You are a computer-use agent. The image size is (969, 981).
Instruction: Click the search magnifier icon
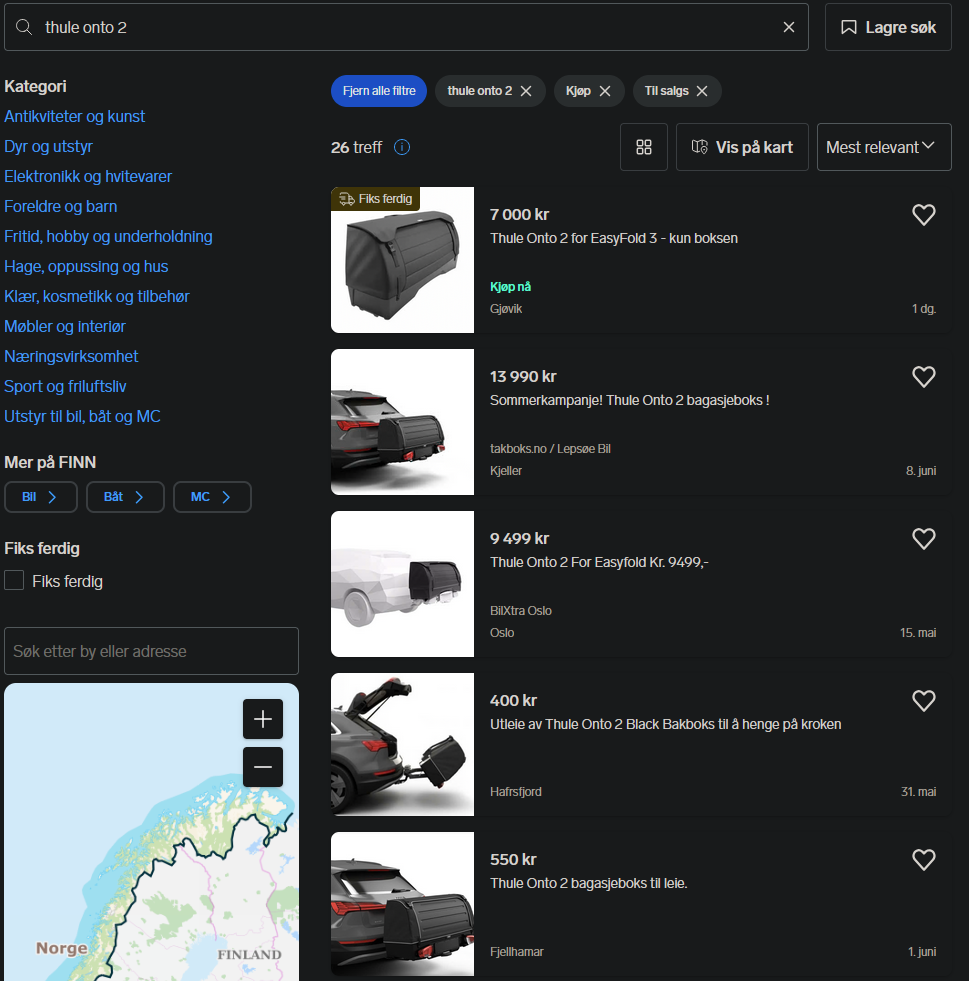pyautogui.click(x=24, y=28)
